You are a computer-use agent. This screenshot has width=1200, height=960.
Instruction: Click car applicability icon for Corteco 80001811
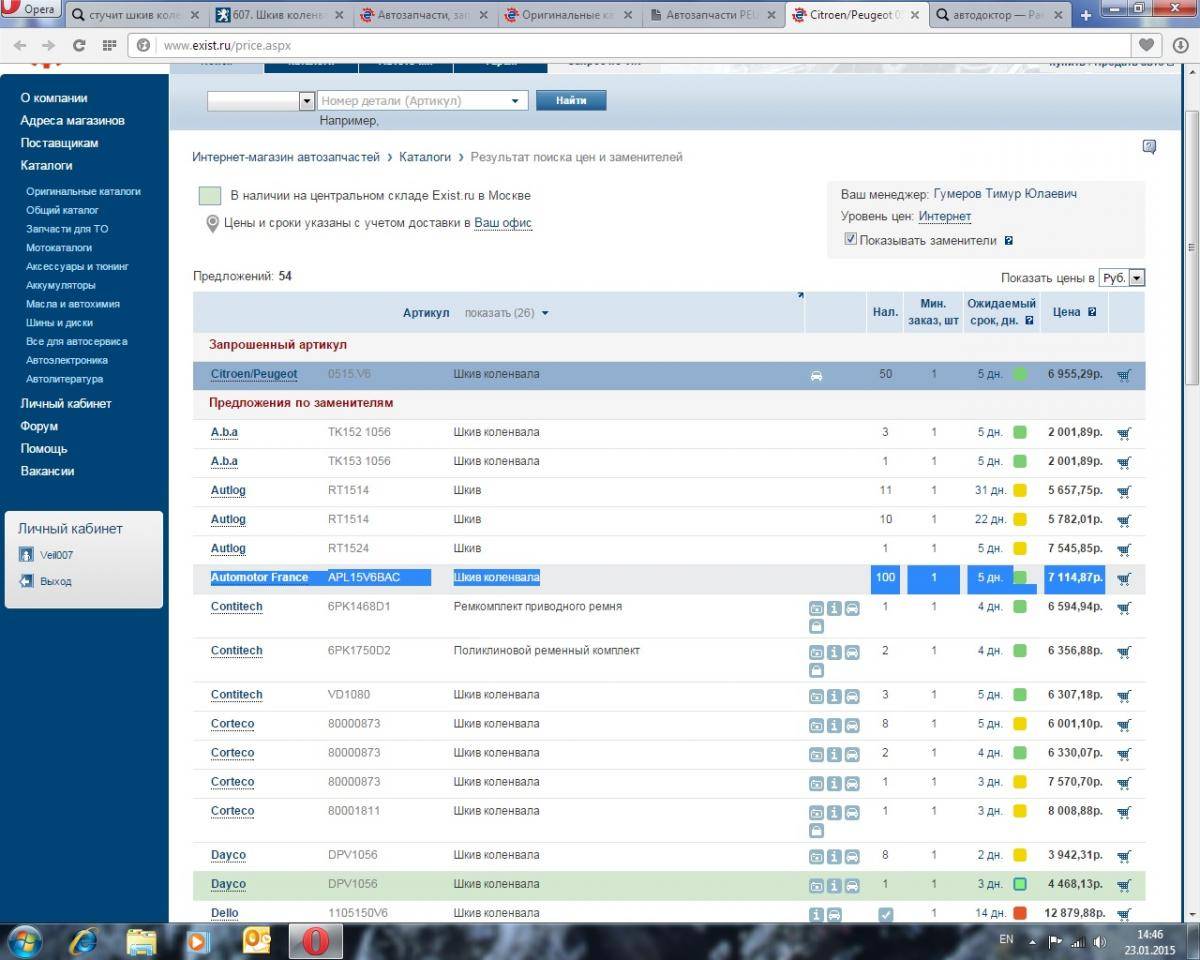pos(852,812)
